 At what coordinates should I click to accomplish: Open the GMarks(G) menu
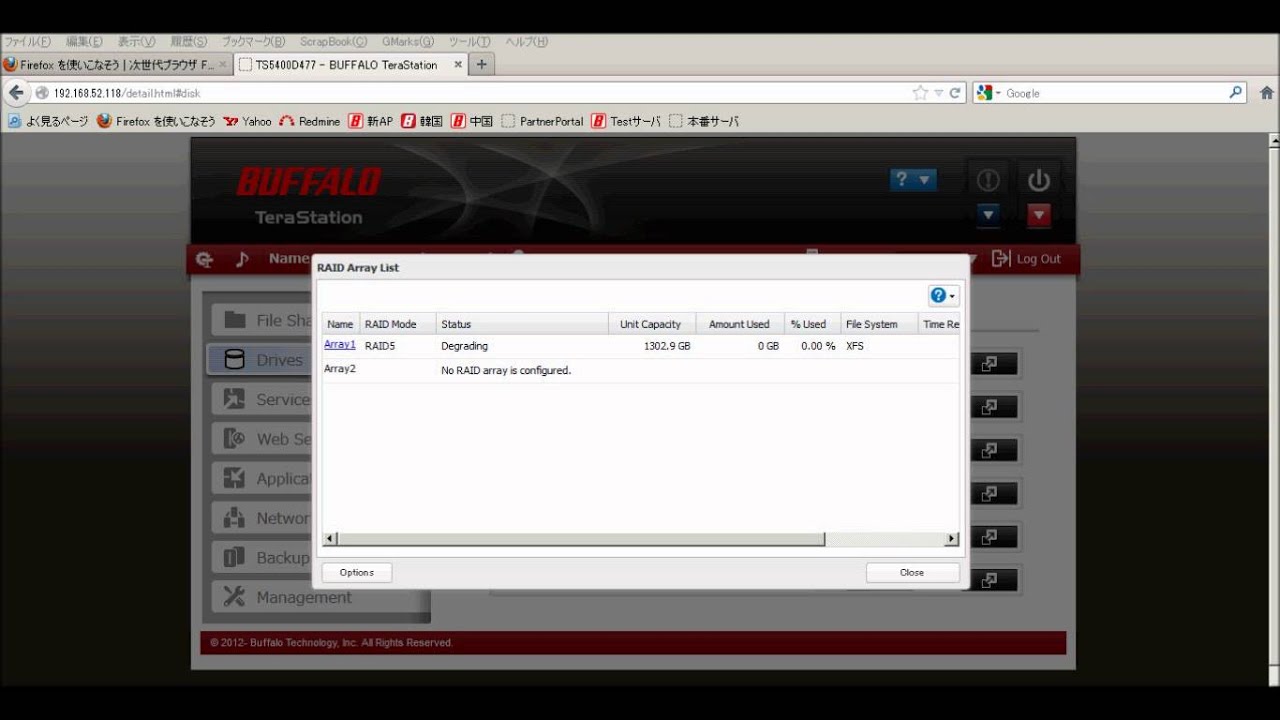[408, 42]
